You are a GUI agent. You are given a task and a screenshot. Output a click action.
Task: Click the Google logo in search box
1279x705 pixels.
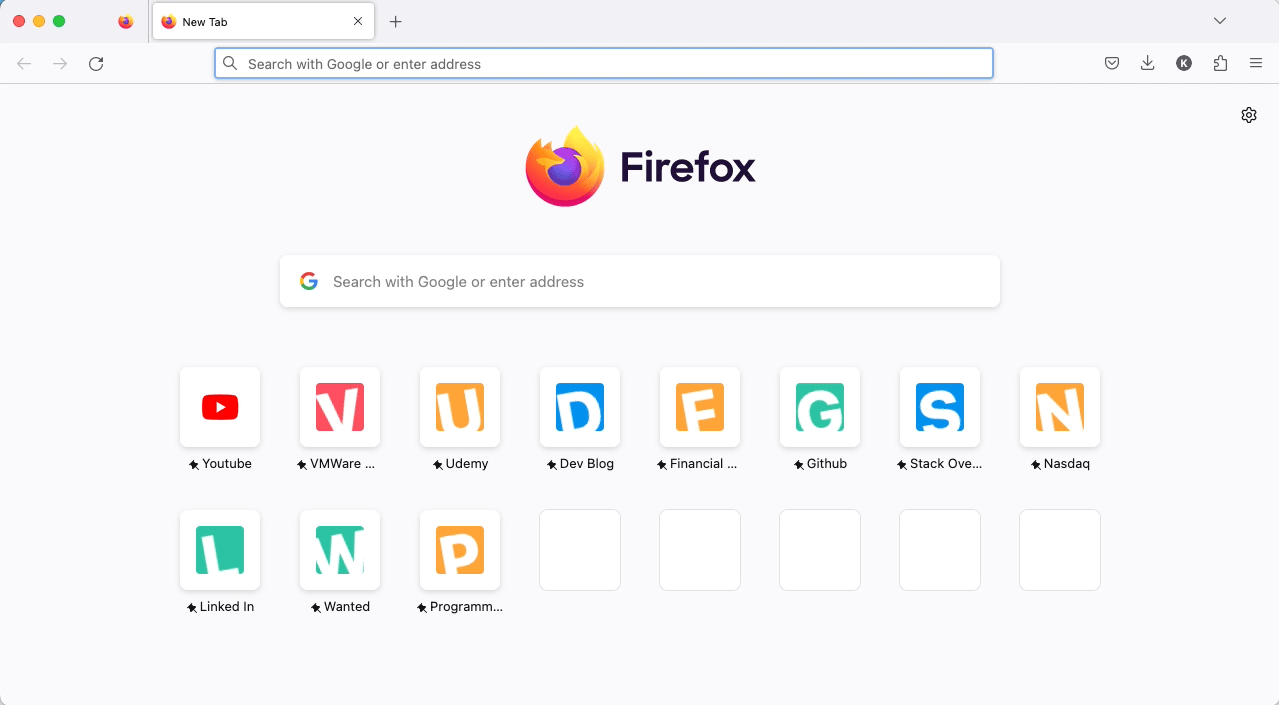[x=309, y=282]
